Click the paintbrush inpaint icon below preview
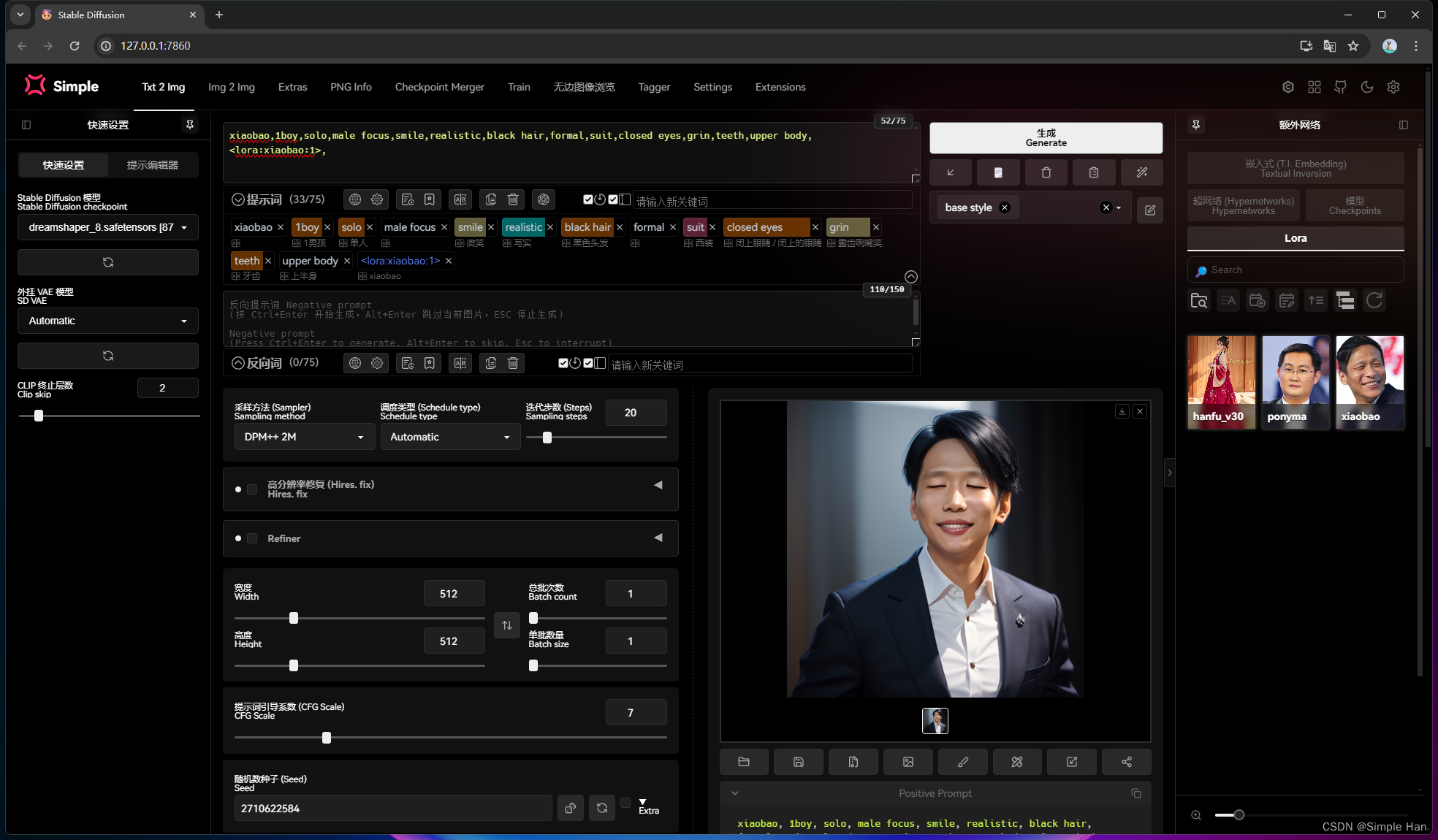The height and width of the screenshot is (840, 1438). 962,762
